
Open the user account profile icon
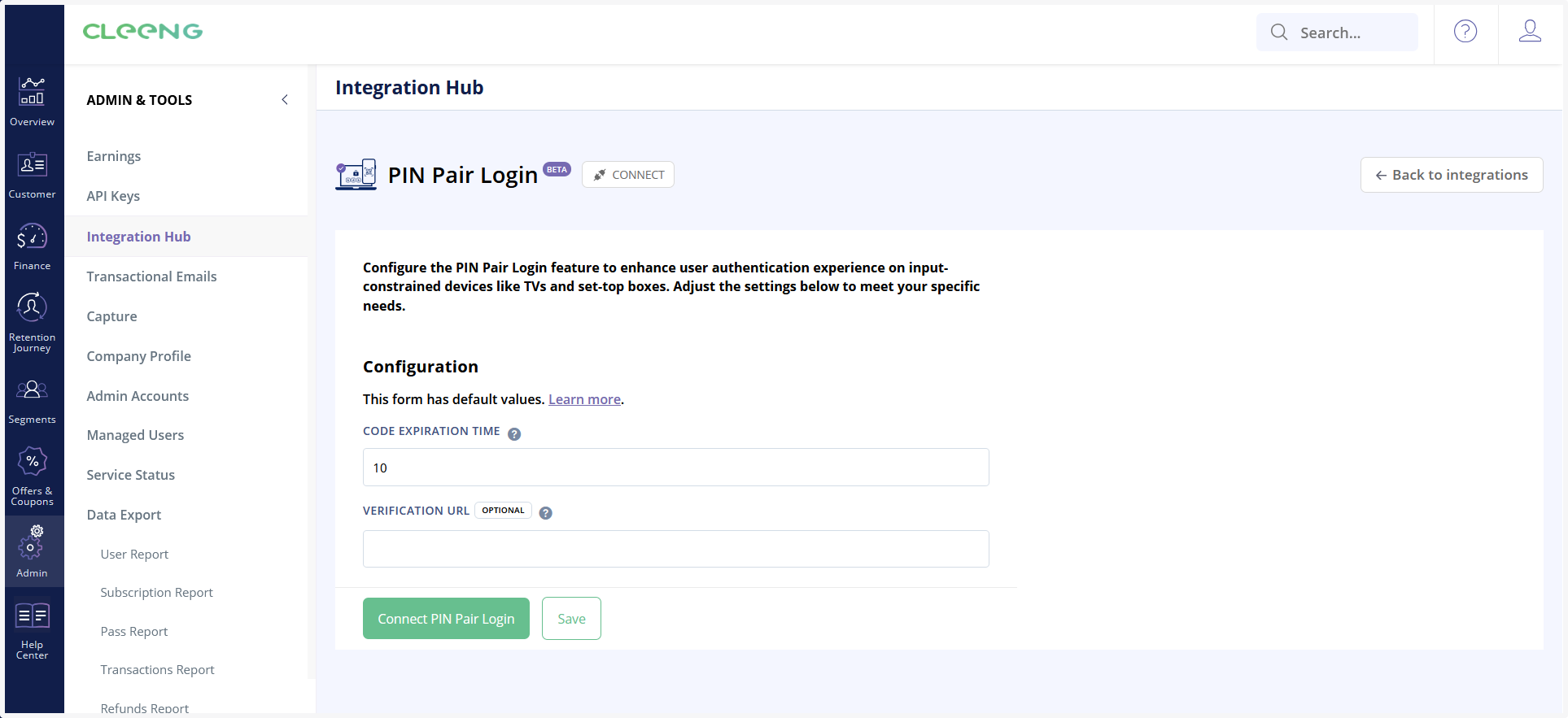[x=1530, y=32]
